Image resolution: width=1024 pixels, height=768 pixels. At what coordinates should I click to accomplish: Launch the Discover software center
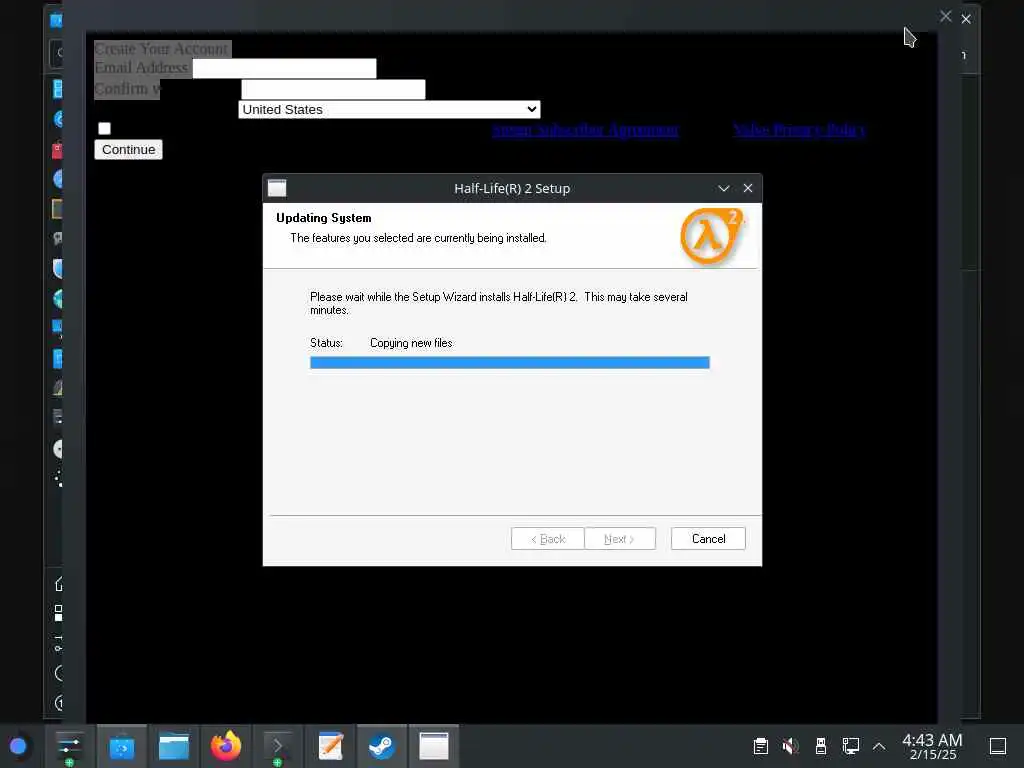[121, 746]
